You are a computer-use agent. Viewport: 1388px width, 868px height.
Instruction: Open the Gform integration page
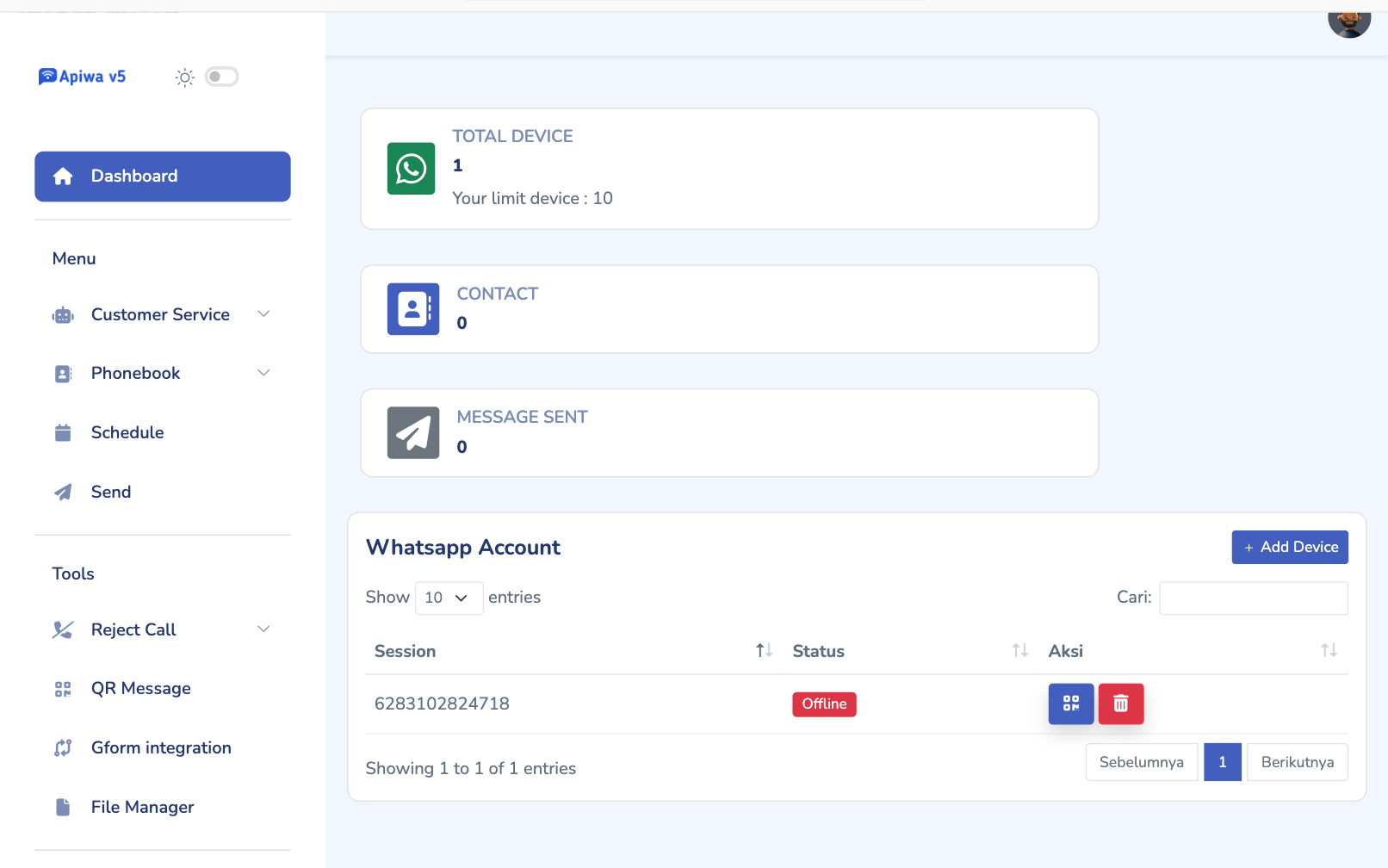(x=161, y=747)
